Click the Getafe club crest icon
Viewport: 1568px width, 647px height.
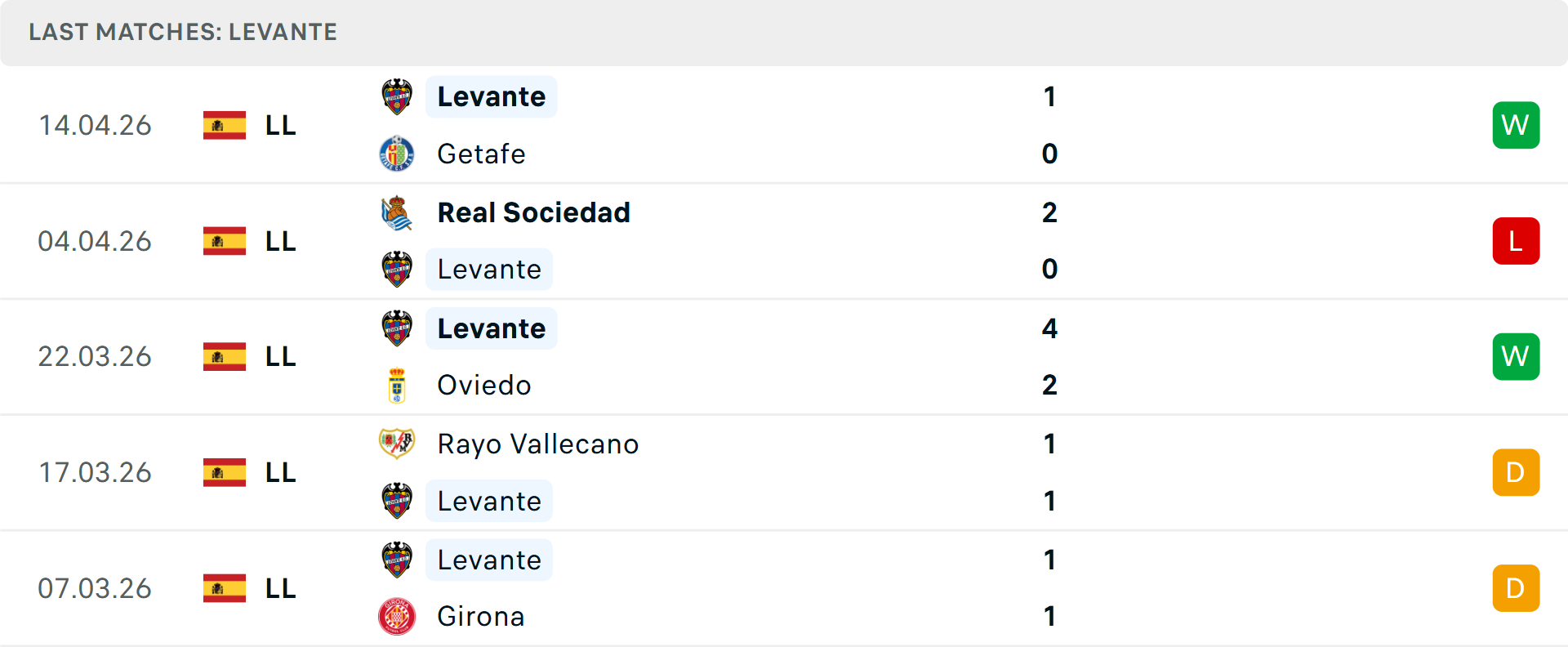397,154
